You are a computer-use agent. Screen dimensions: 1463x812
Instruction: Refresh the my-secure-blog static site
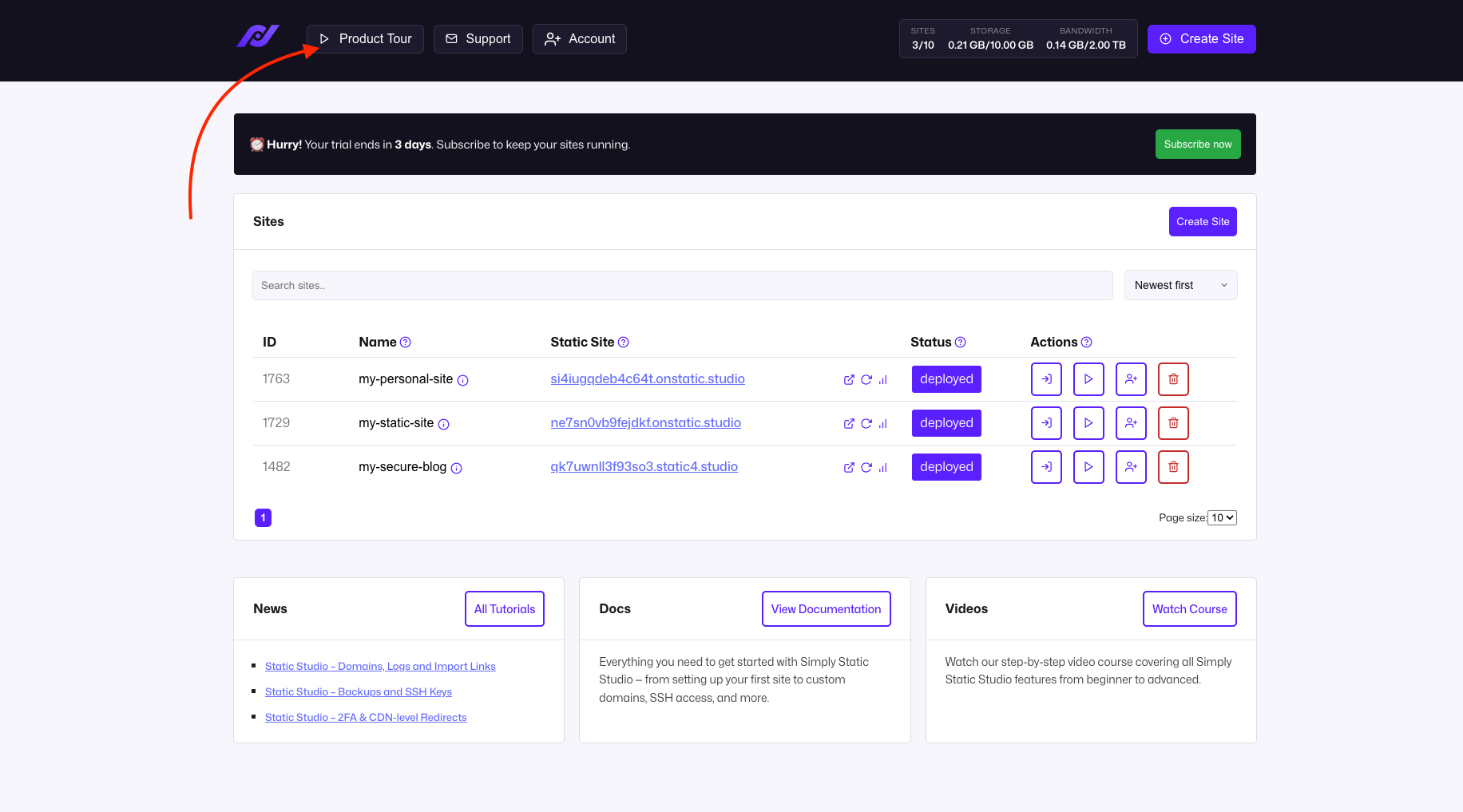tap(866, 468)
